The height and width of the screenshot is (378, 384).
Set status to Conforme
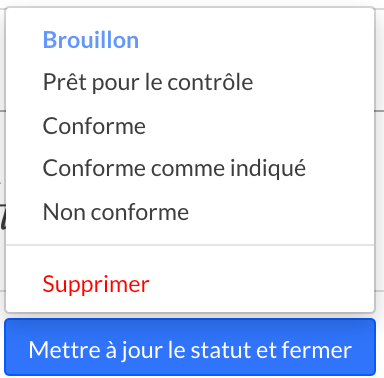coord(190,126)
